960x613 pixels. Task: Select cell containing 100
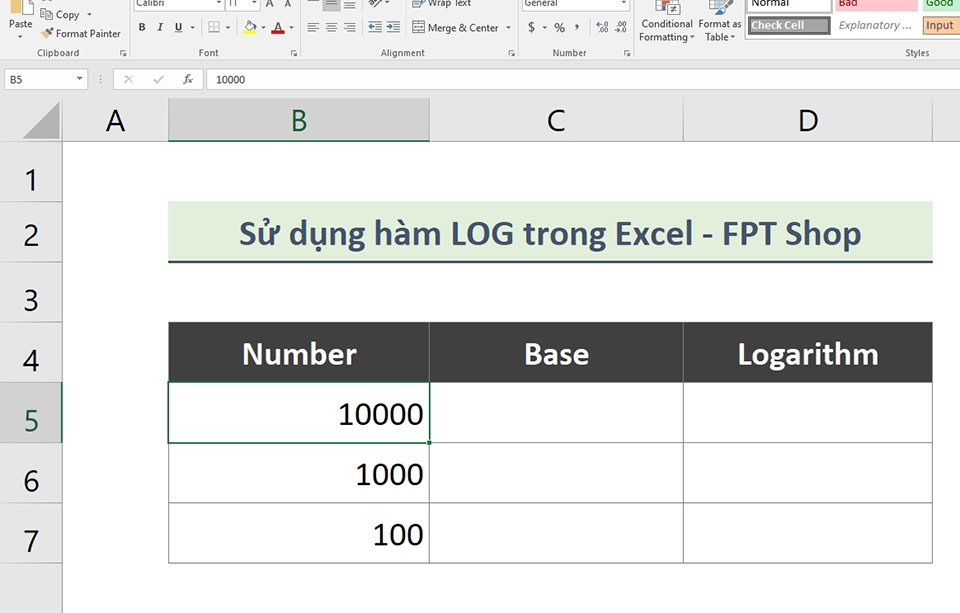(x=299, y=533)
